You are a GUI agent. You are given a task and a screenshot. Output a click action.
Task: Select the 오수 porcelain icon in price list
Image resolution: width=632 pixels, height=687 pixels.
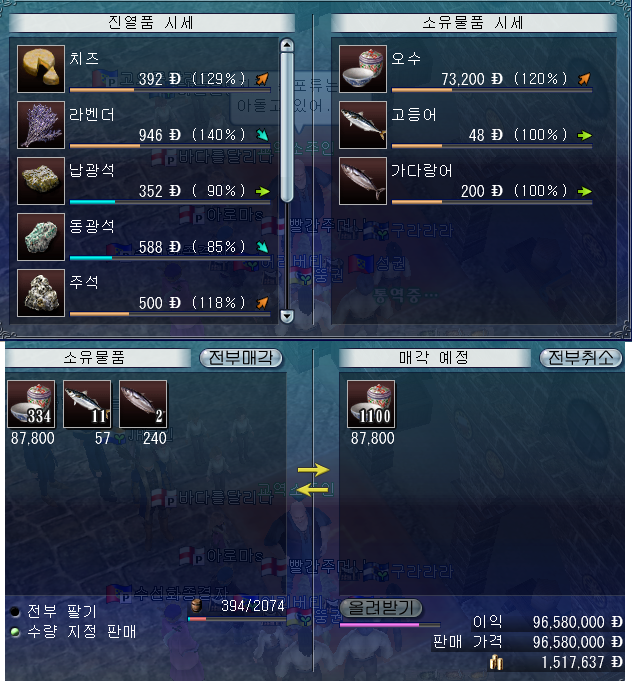pos(363,69)
